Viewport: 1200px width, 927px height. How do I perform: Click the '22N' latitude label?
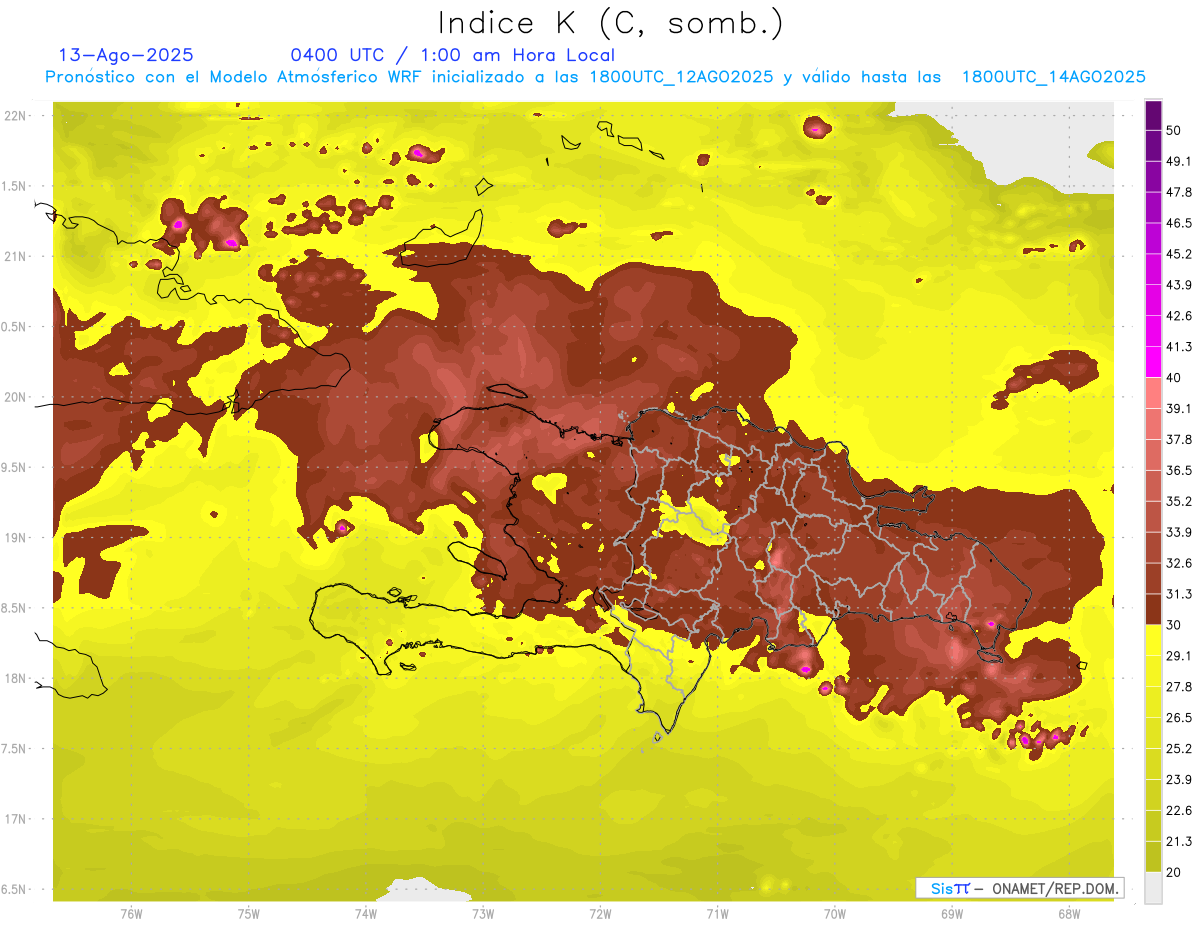pyautogui.click(x=15, y=116)
